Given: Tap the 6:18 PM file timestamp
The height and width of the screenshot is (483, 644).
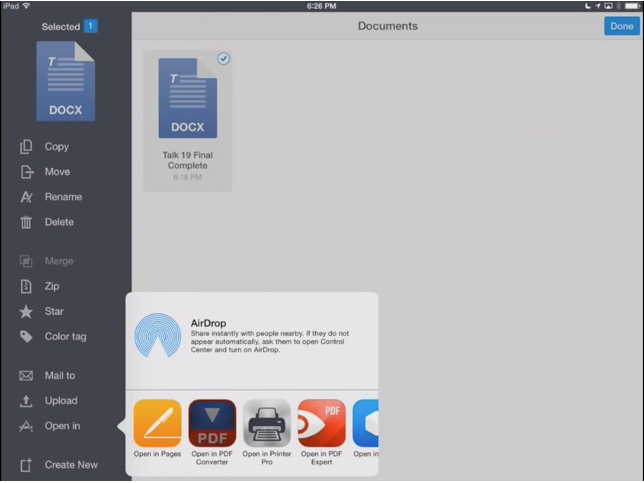Looking at the screenshot, I should click(188, 177).
